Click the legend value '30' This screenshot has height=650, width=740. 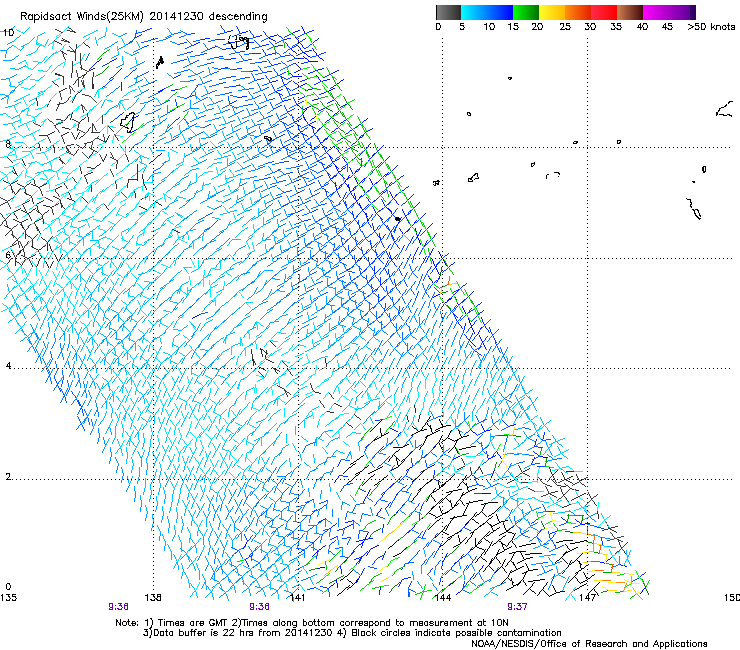point(590,27)
